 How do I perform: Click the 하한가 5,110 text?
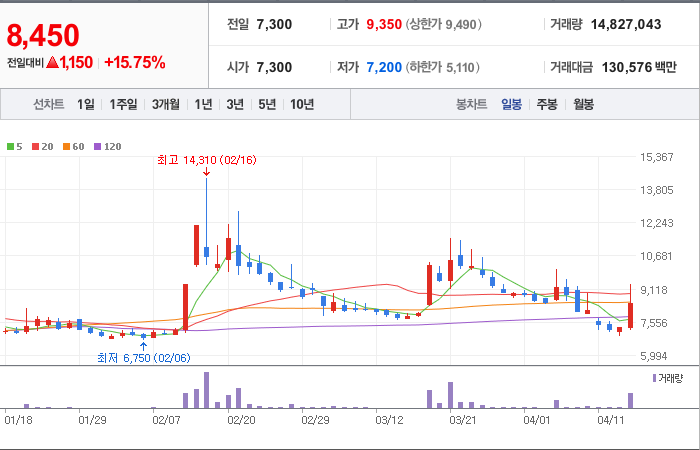coord(442,67)
